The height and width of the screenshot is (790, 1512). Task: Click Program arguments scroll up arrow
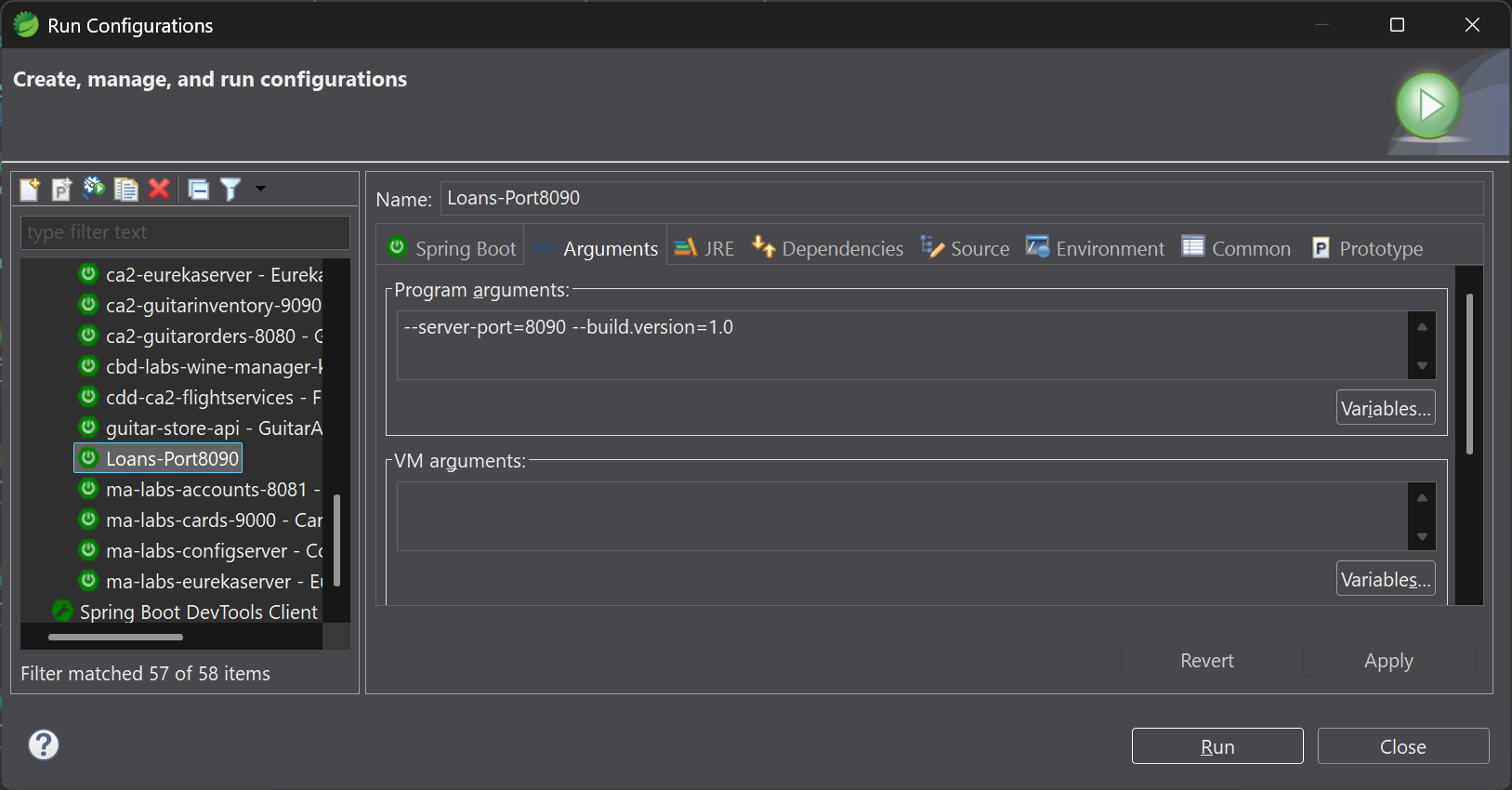point(1422,326)
